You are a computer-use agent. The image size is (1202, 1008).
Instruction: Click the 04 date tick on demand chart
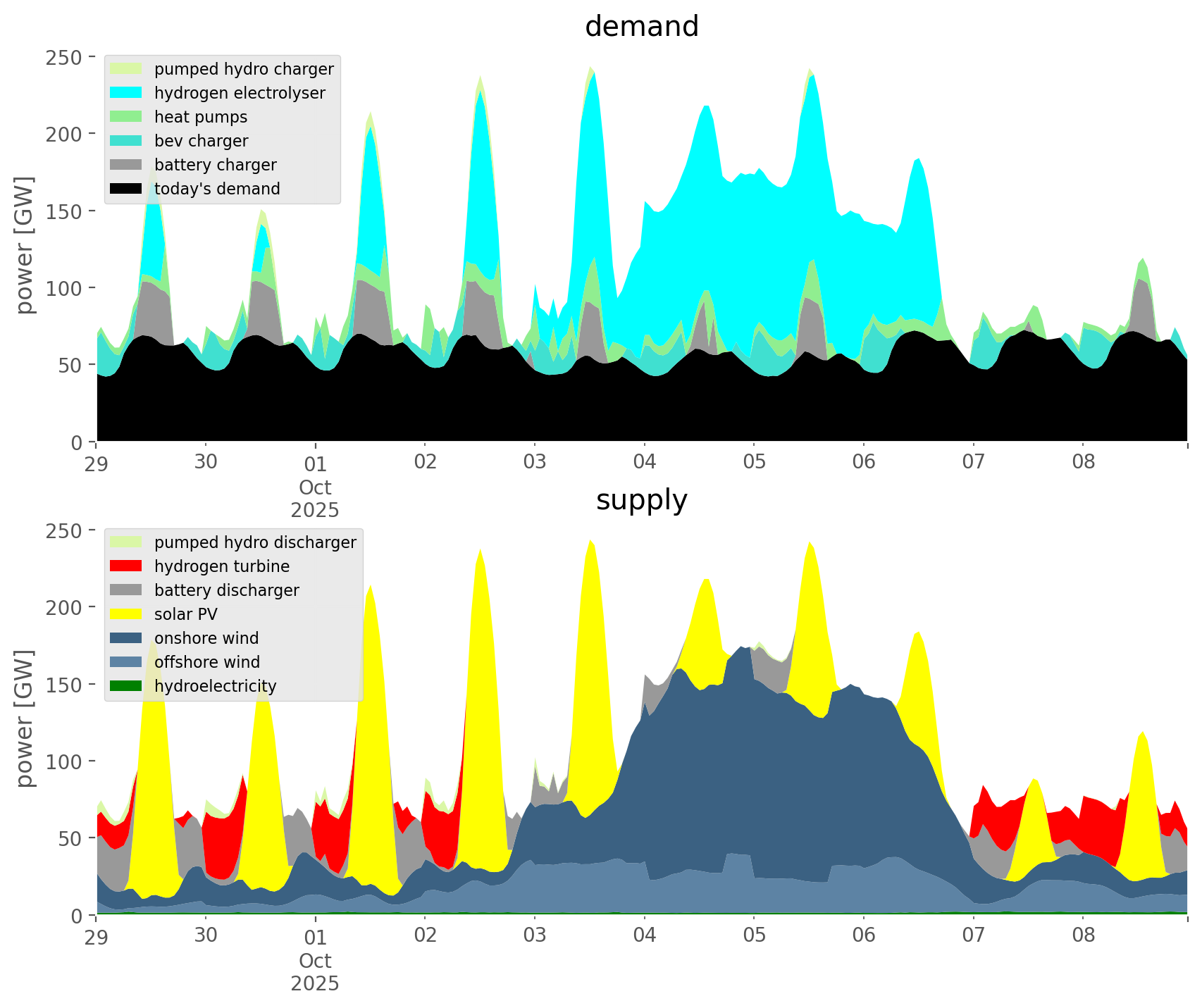coord(644,463)
